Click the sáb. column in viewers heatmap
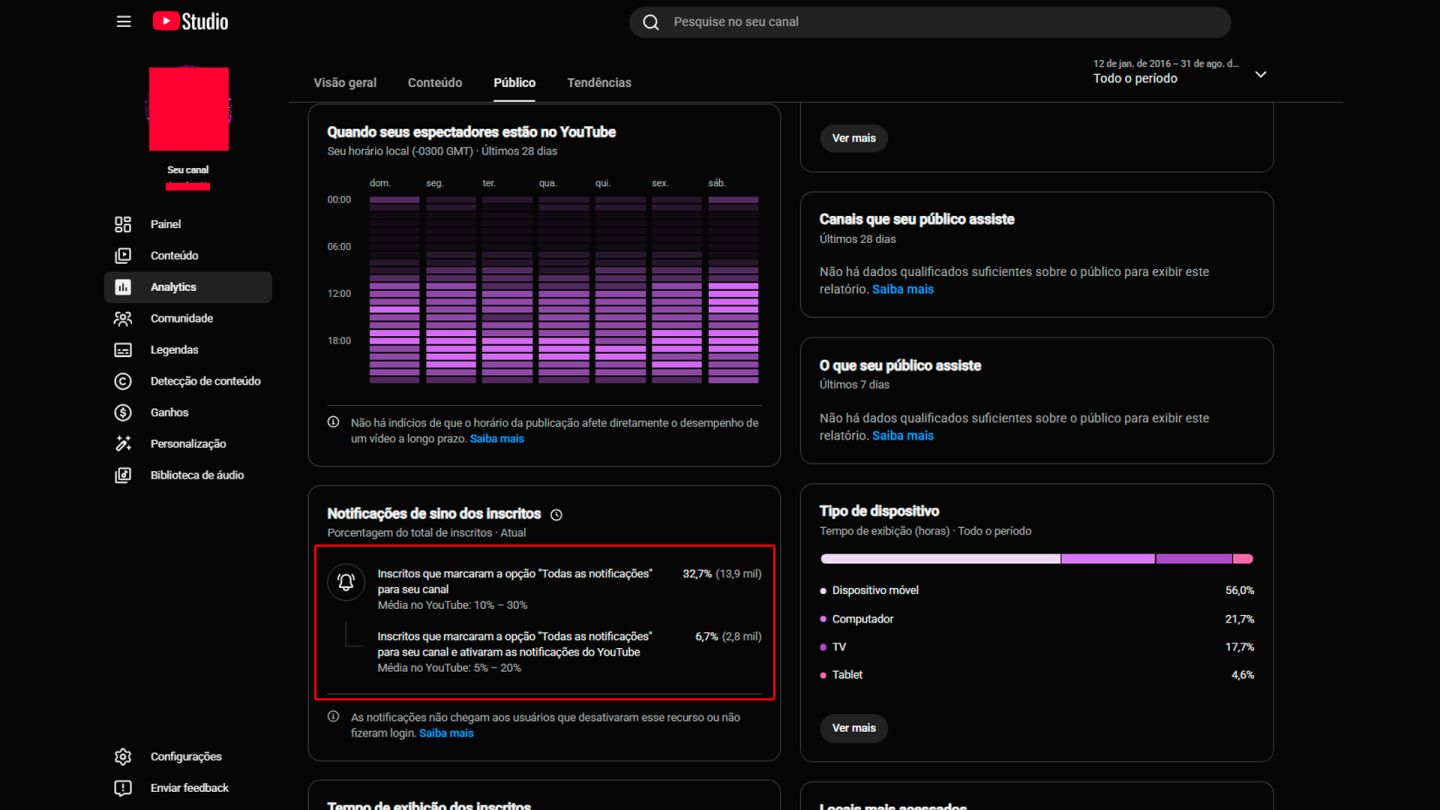 click(733, 290)
